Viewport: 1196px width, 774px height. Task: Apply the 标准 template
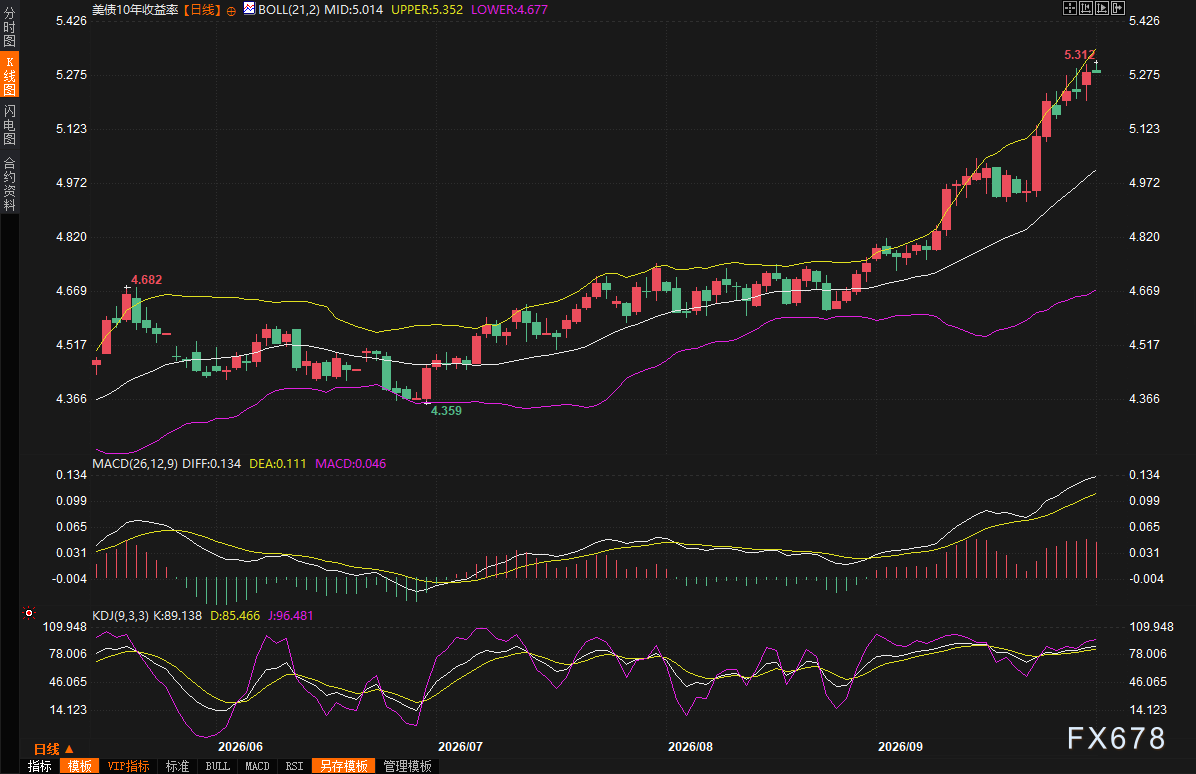click(178, 766)
